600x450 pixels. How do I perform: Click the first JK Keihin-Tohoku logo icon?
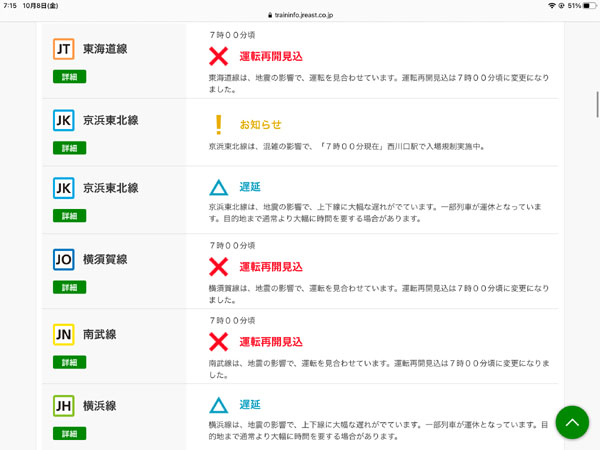pos(64,120)
